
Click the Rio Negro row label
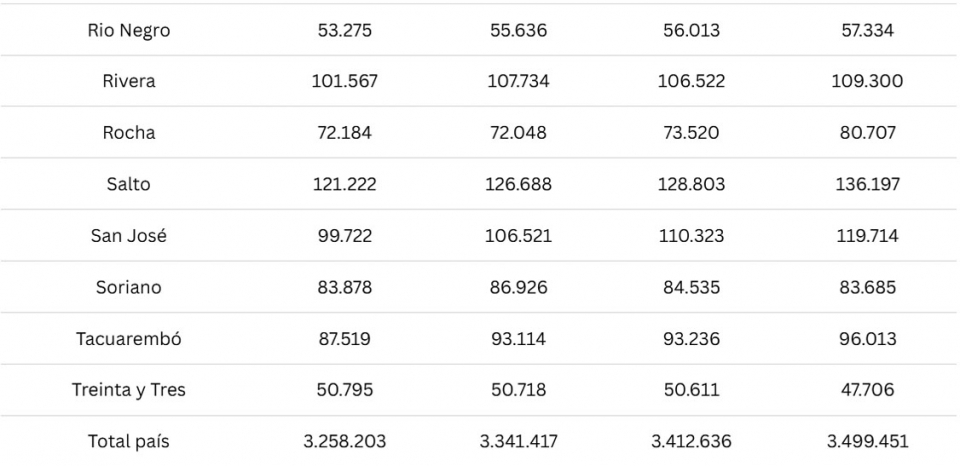coord(129,30)
